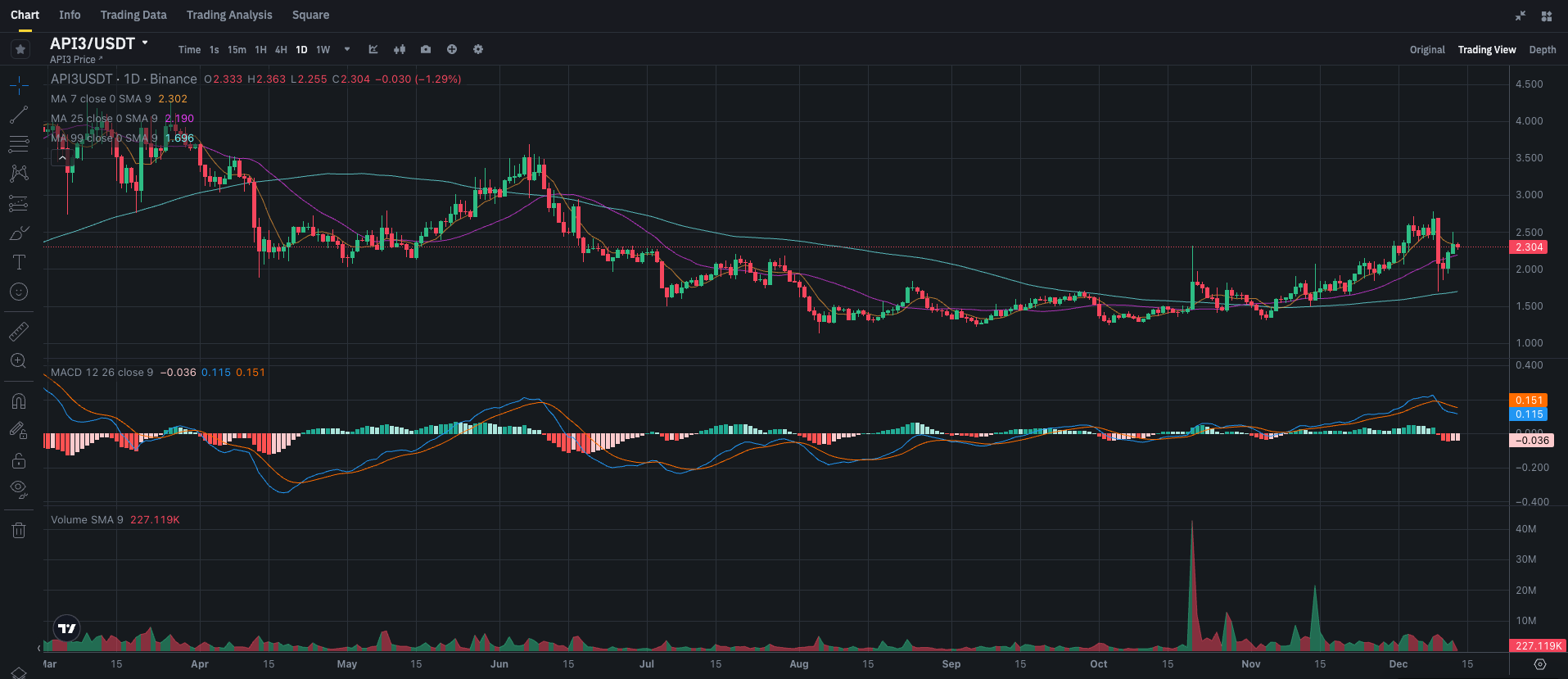Screen dimensions: 1568x679
Task: Open chart settings gear icon
Action: point(478,50)
